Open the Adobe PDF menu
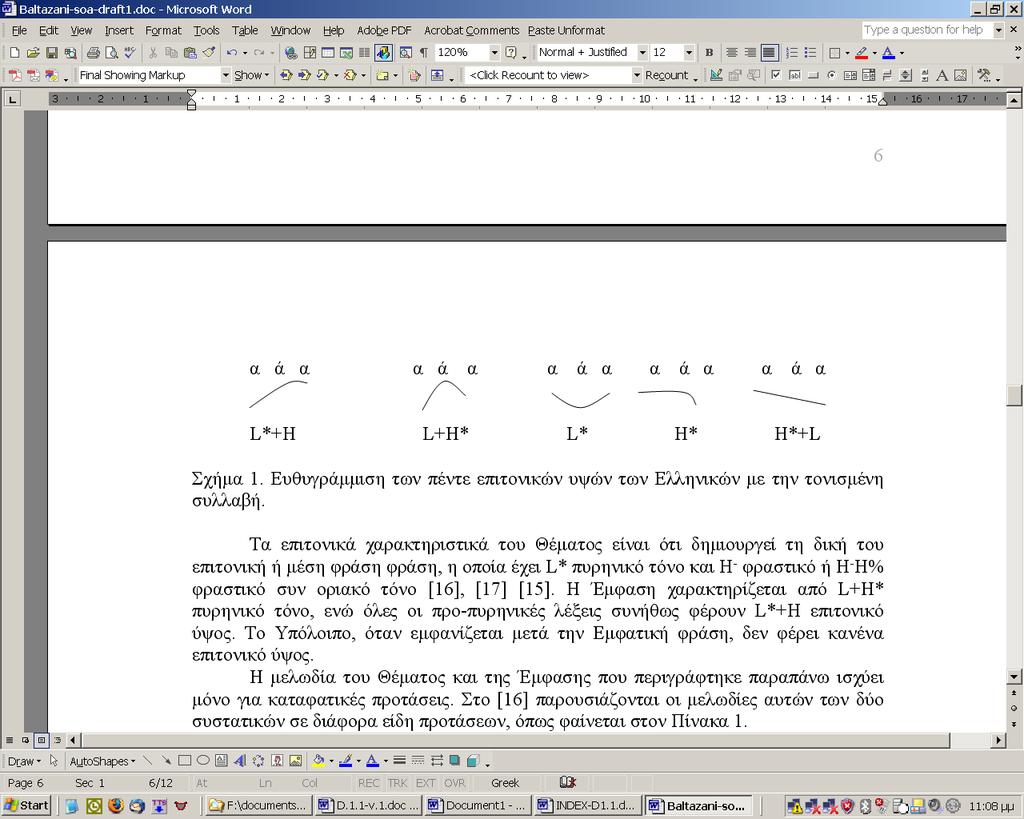The image size is (1024, 819). [384, 31]
